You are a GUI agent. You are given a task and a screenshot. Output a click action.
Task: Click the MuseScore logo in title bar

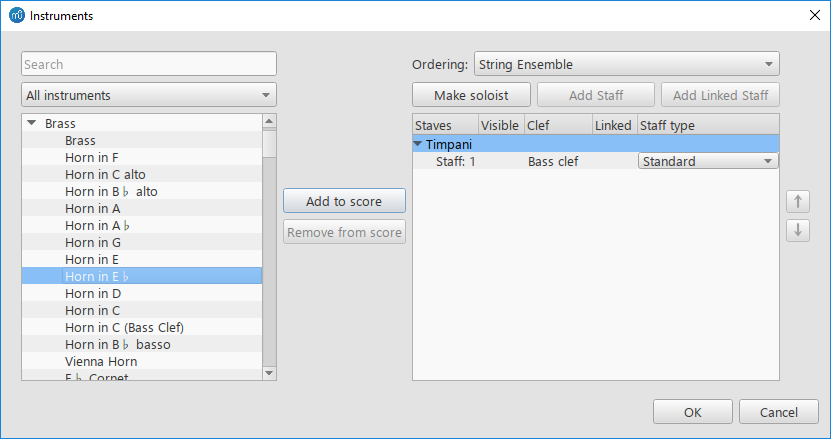(x=16, y=16)
